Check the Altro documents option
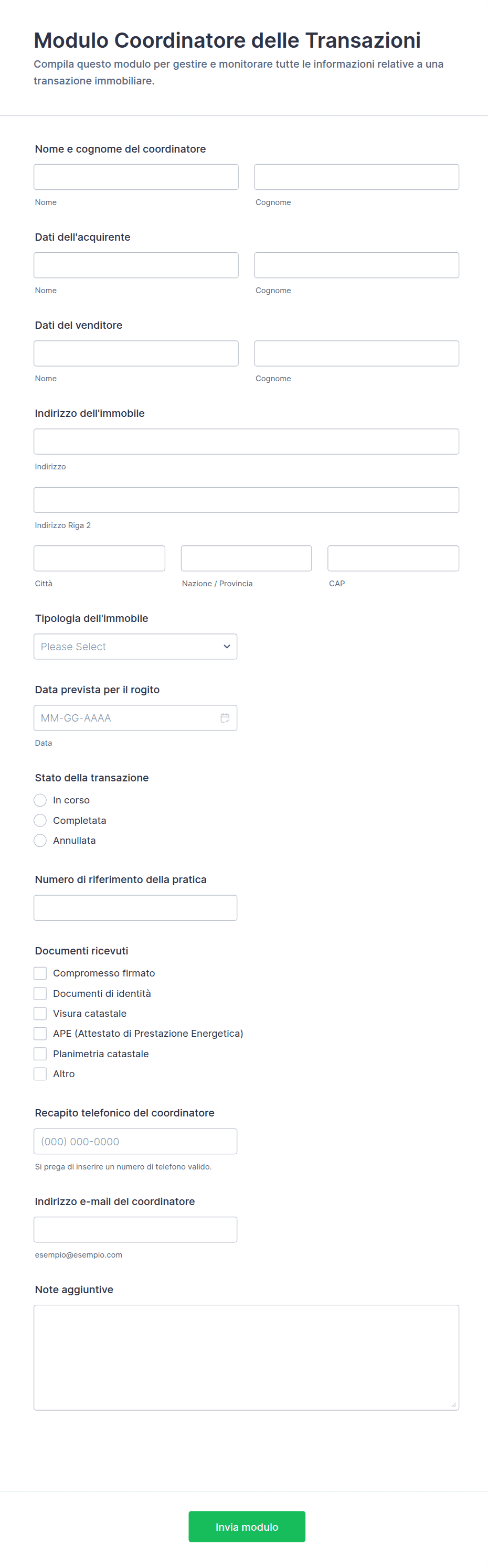The height and width of the screenshot is (1568, 488). point(40,1074)
